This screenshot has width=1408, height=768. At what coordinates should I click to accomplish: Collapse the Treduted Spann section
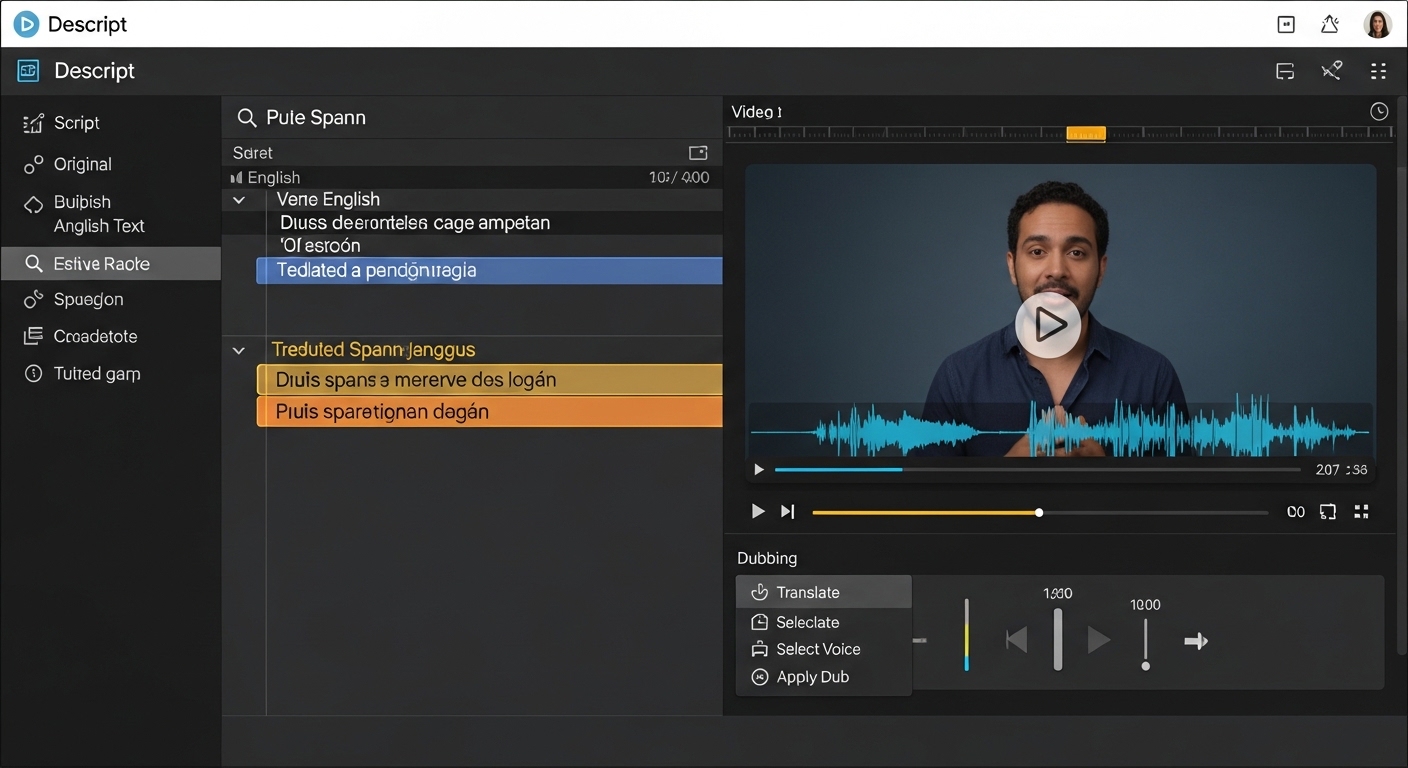pyautogui.click(x=239, y=351)
